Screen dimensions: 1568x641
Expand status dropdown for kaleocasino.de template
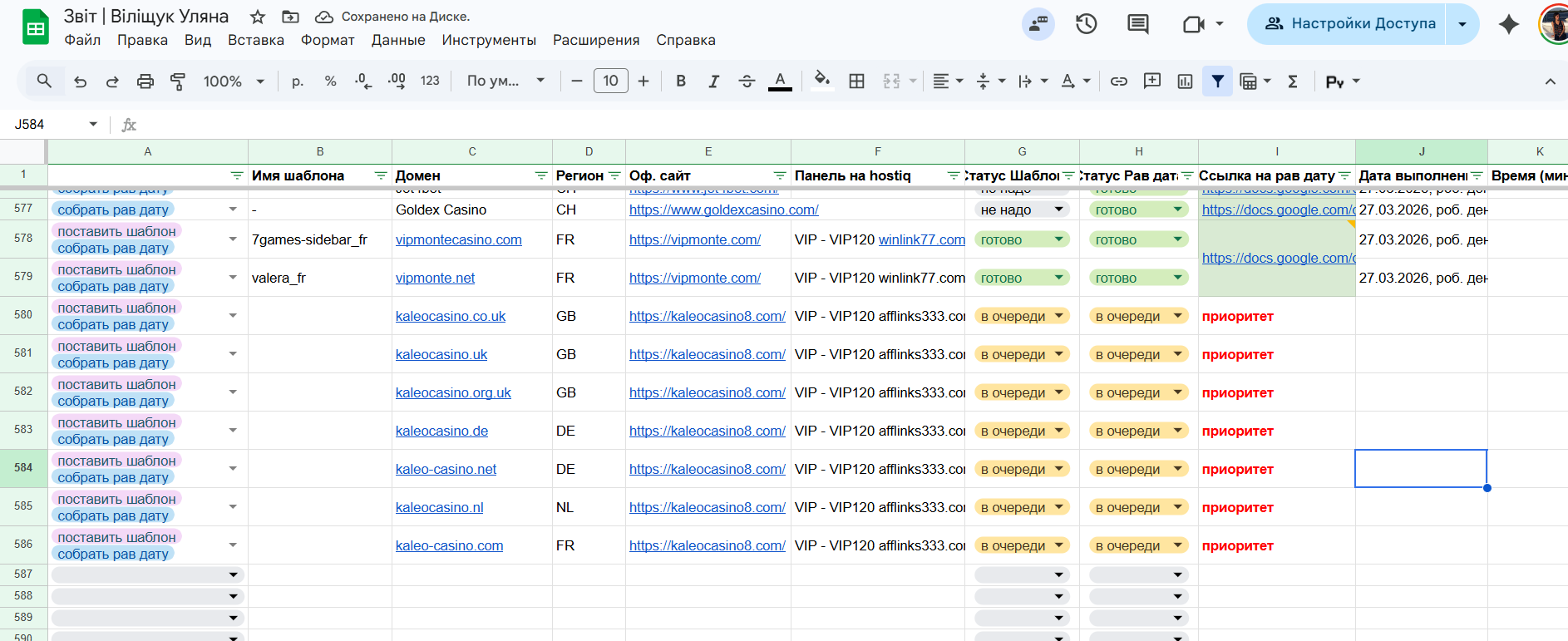(1059, 431)
